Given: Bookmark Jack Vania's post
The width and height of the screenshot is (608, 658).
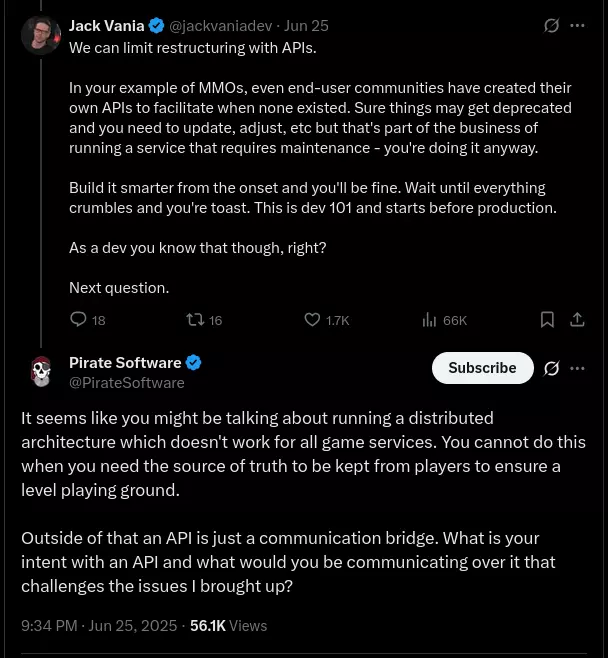Looking at the screenshot, I should 547,320.
